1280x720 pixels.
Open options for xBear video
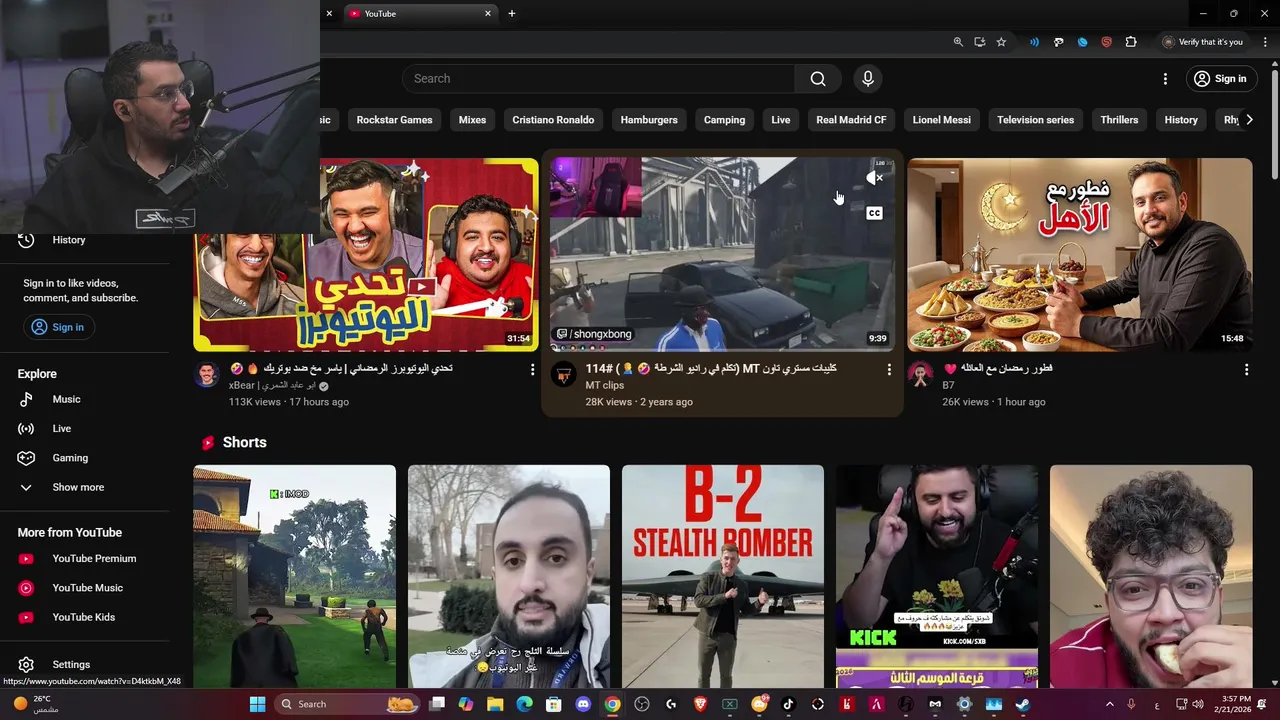(x=532, y=370)
